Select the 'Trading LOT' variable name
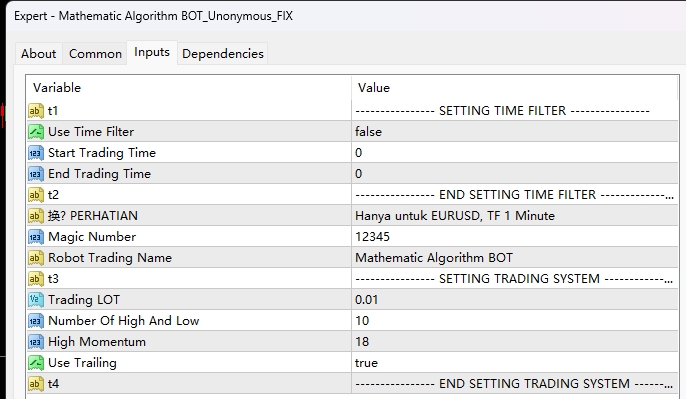686x399 pixels. 84,300
